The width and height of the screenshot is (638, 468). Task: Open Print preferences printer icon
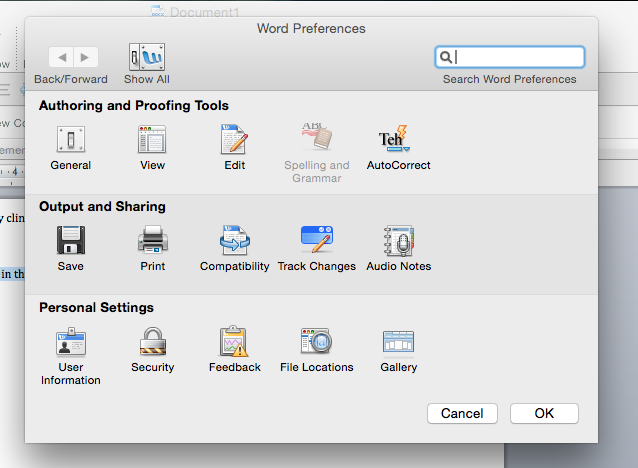pos(153,239)
